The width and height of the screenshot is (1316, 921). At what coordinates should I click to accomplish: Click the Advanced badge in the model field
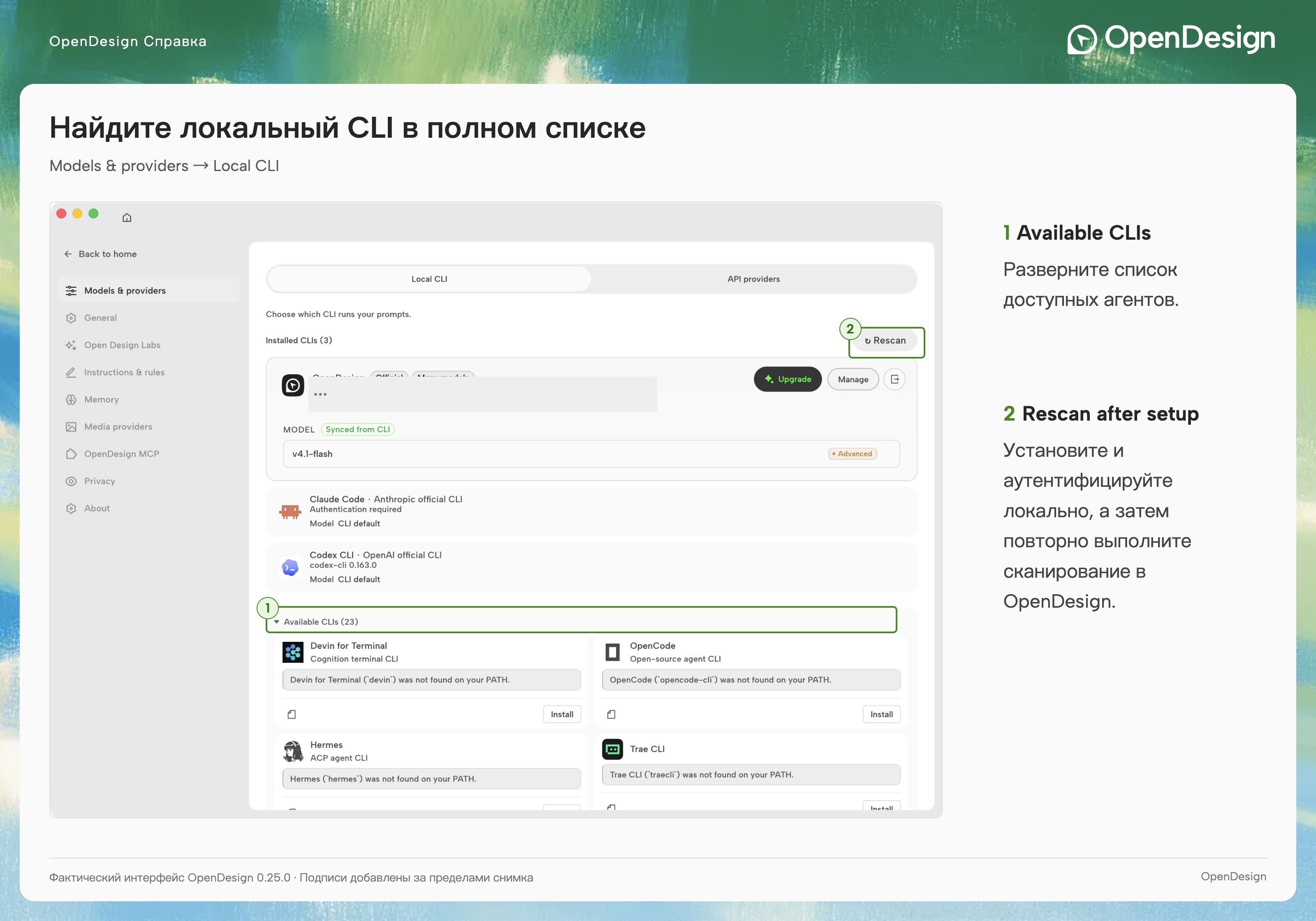[x=852, y=454]
